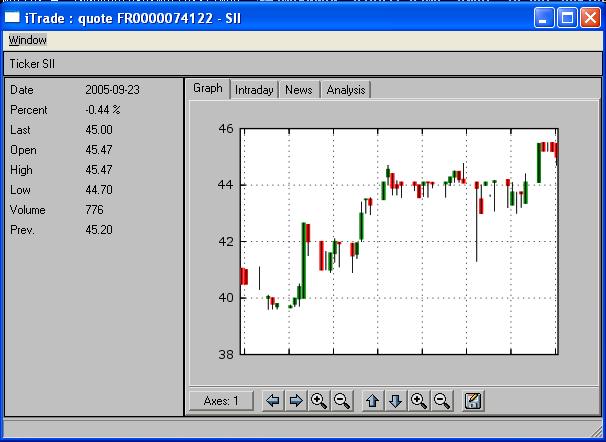Click the Axes: 1 button
The width and height of the screenshot is (606, 442).
click(221, 401)
